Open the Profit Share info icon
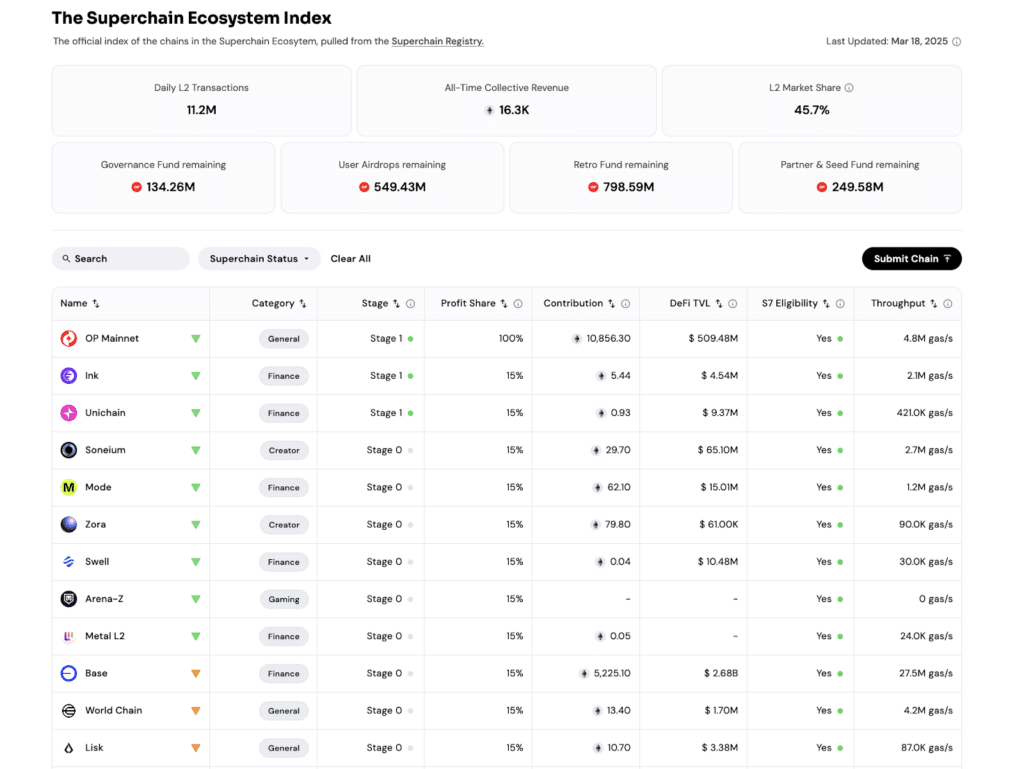 pos(518,304)
